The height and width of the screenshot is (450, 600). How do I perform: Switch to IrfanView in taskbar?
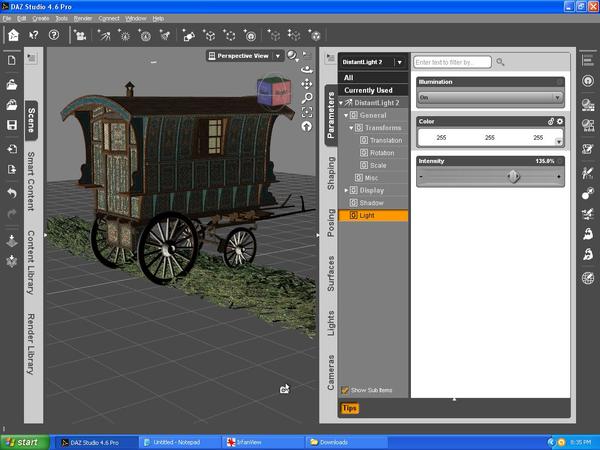[x=264, y=442]
